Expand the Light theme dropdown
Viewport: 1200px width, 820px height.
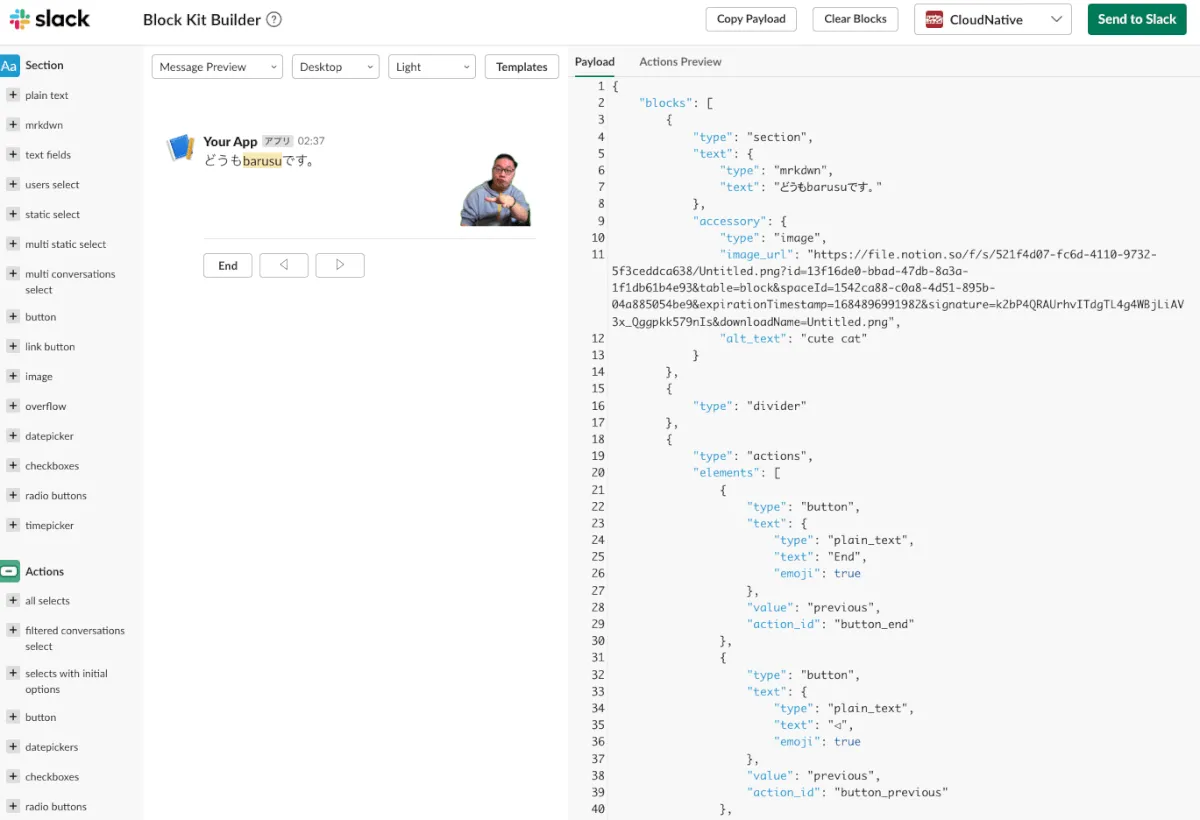[432, 67]
